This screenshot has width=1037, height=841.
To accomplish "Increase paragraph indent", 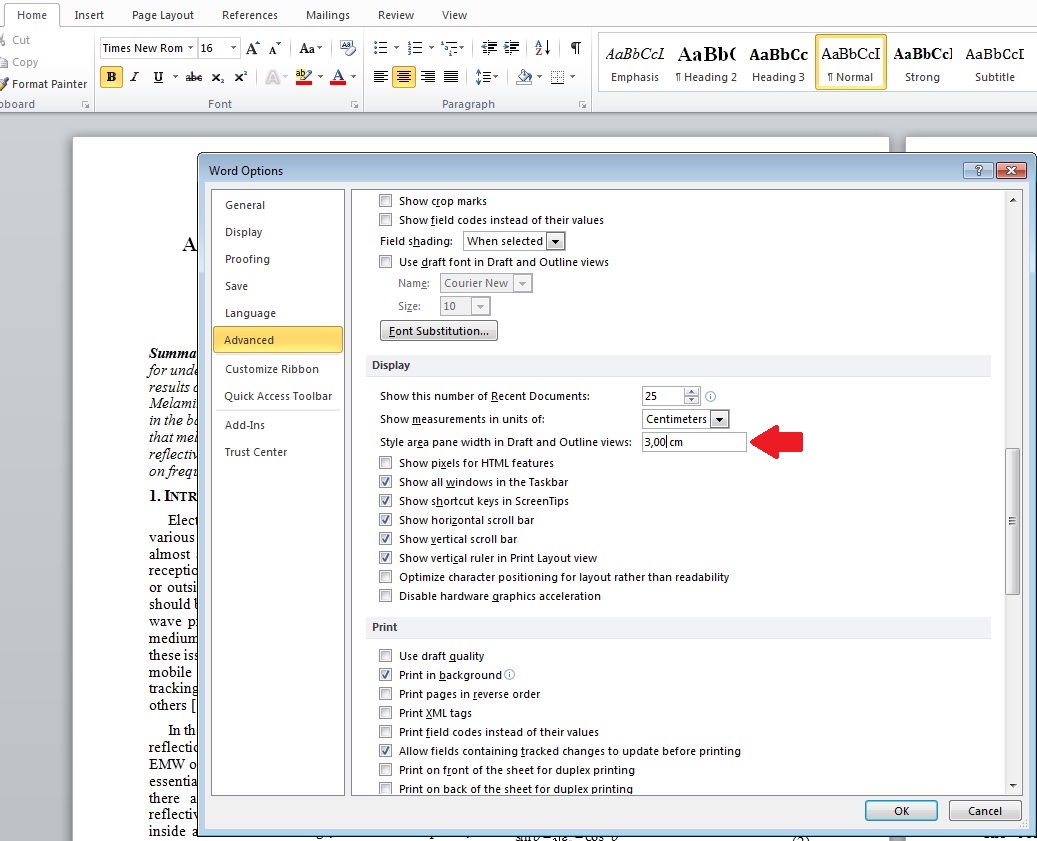I will pos(511,48).
